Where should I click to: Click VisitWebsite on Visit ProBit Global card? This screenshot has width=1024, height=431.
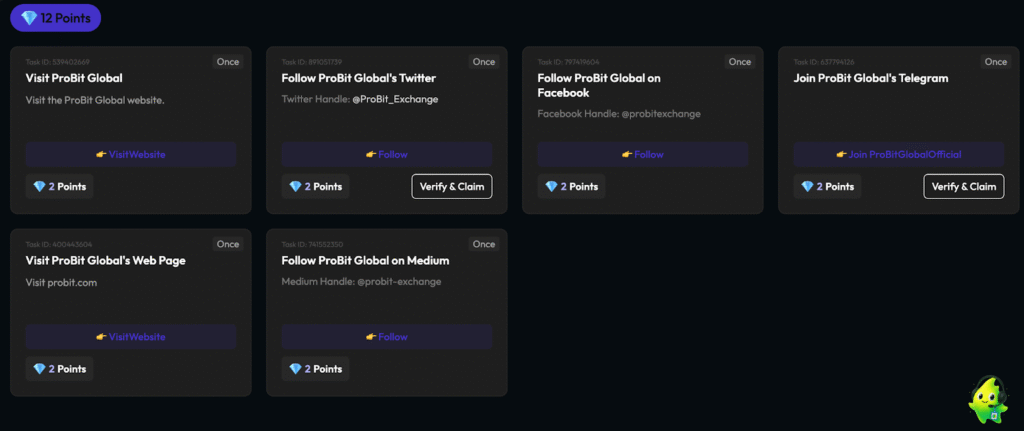131,155
